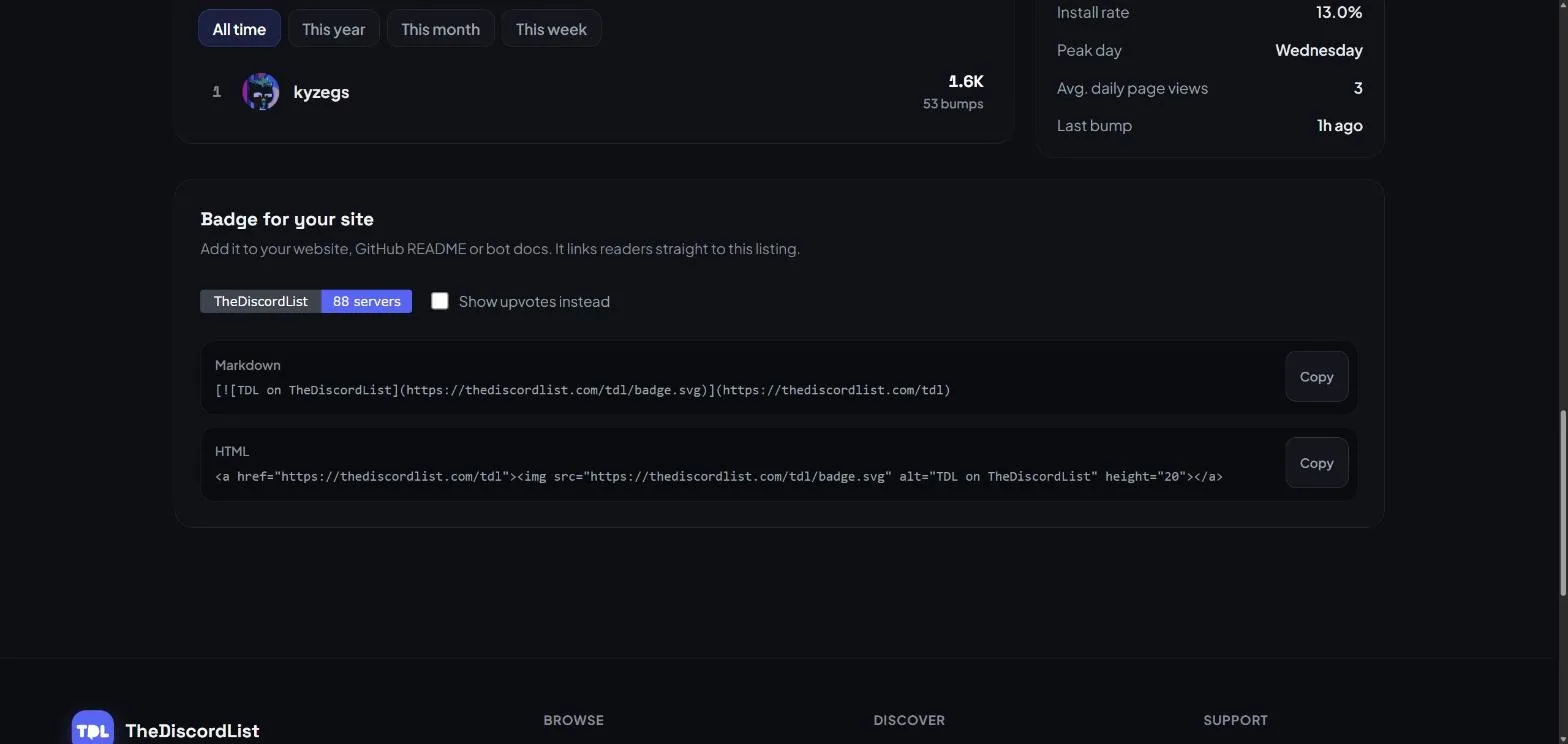The width and height of the screenshot is (1568, 744).
Task: Copy the Markdown badge code
Action: click(1316, 377)
